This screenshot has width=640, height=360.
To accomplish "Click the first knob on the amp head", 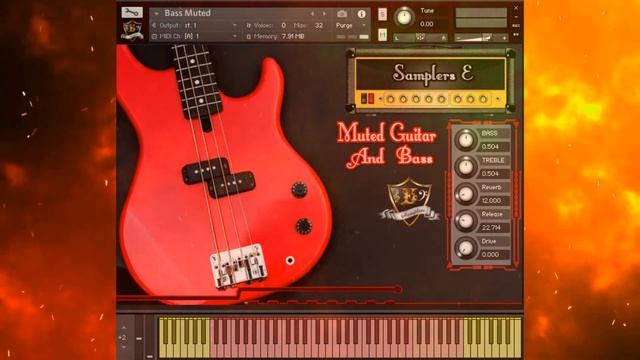I will [390, 99].
